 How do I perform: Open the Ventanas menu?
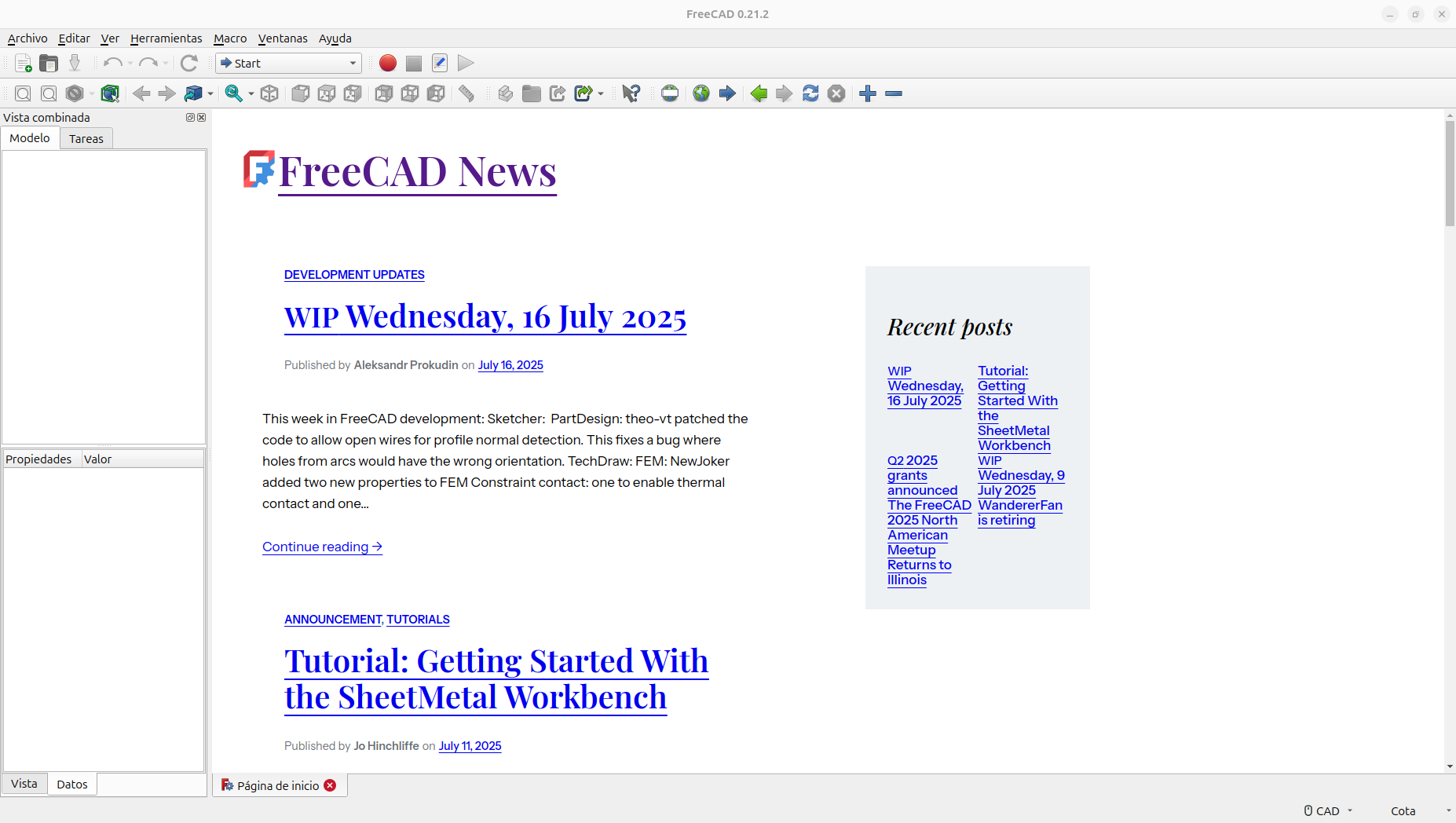click(283, 38)
